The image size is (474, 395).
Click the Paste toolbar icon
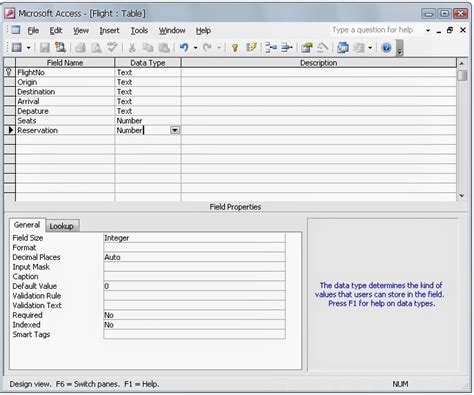pyautogui.click(x=164, y=48)
